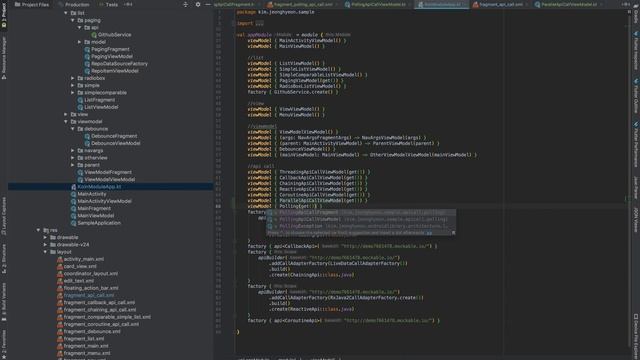Switch to the Project Files view tab
This screenshot has height=360, width=640.
[x=31, y=4]
